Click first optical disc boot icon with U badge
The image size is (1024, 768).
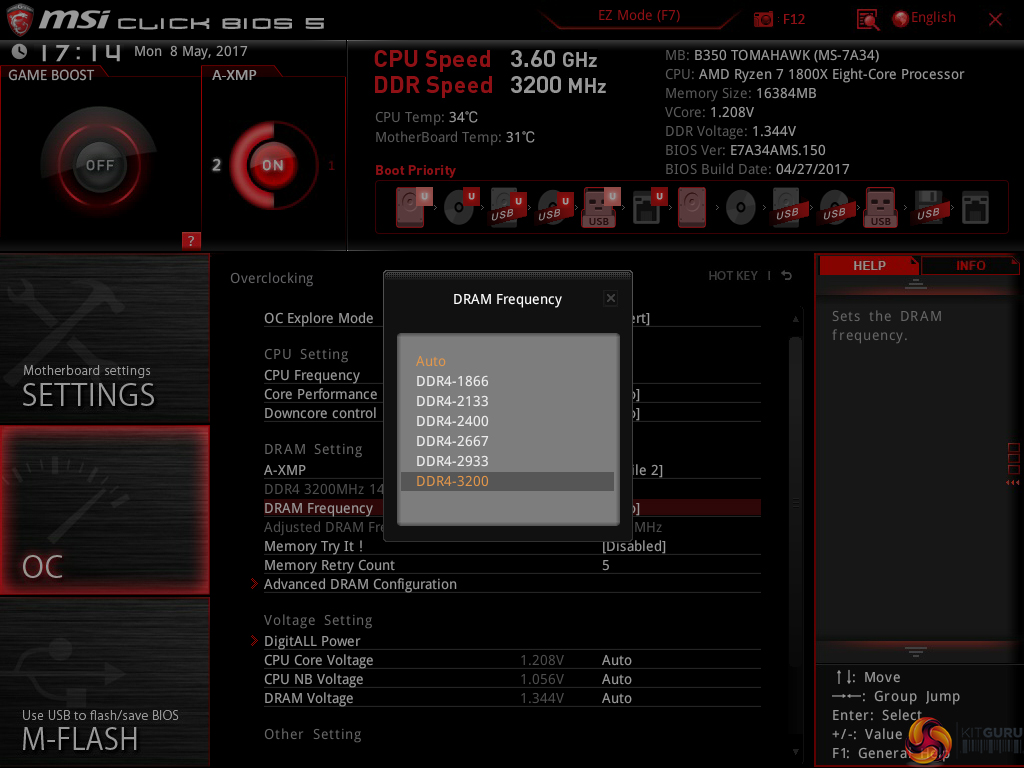coord(460,207)
